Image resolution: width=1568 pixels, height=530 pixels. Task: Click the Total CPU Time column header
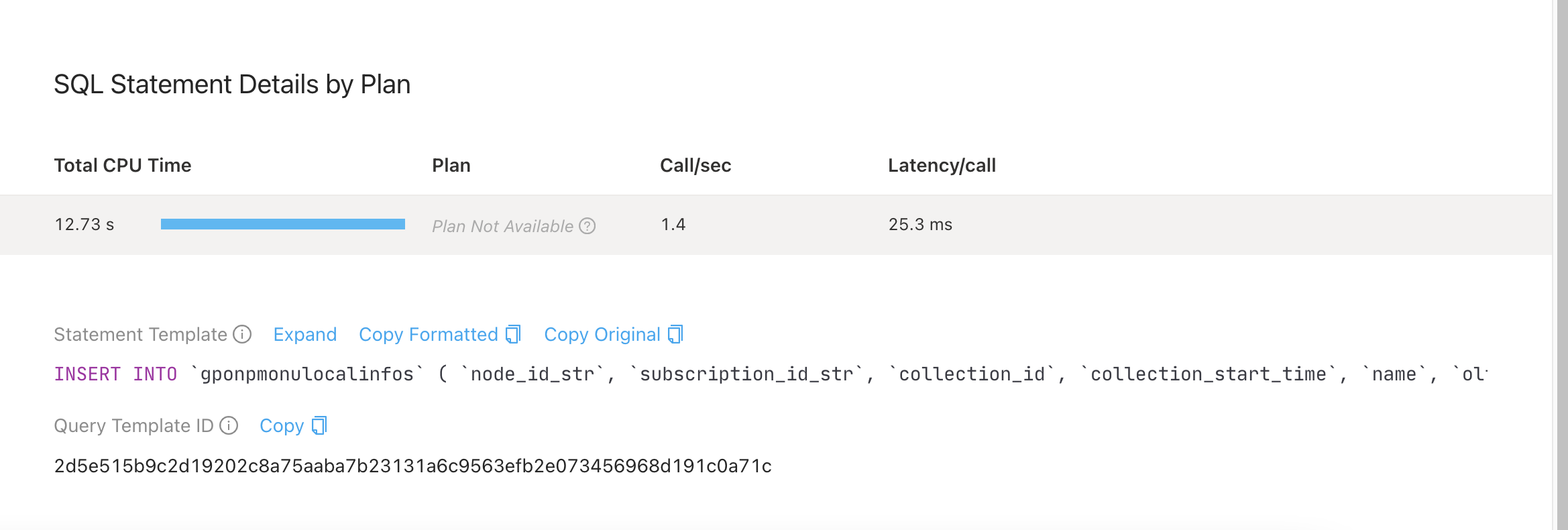point(123,165)
